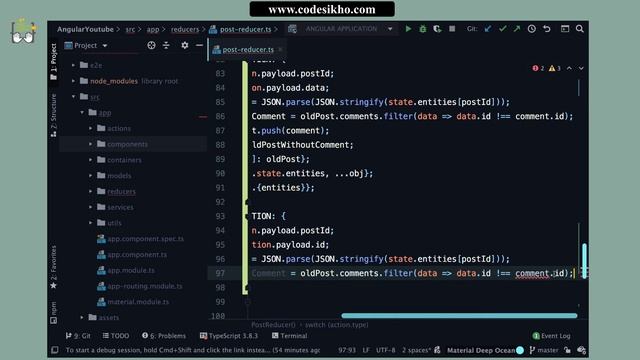Screen dimensions: 640x360
Task: Open the build target icon before run configuration
Action: 292,29
